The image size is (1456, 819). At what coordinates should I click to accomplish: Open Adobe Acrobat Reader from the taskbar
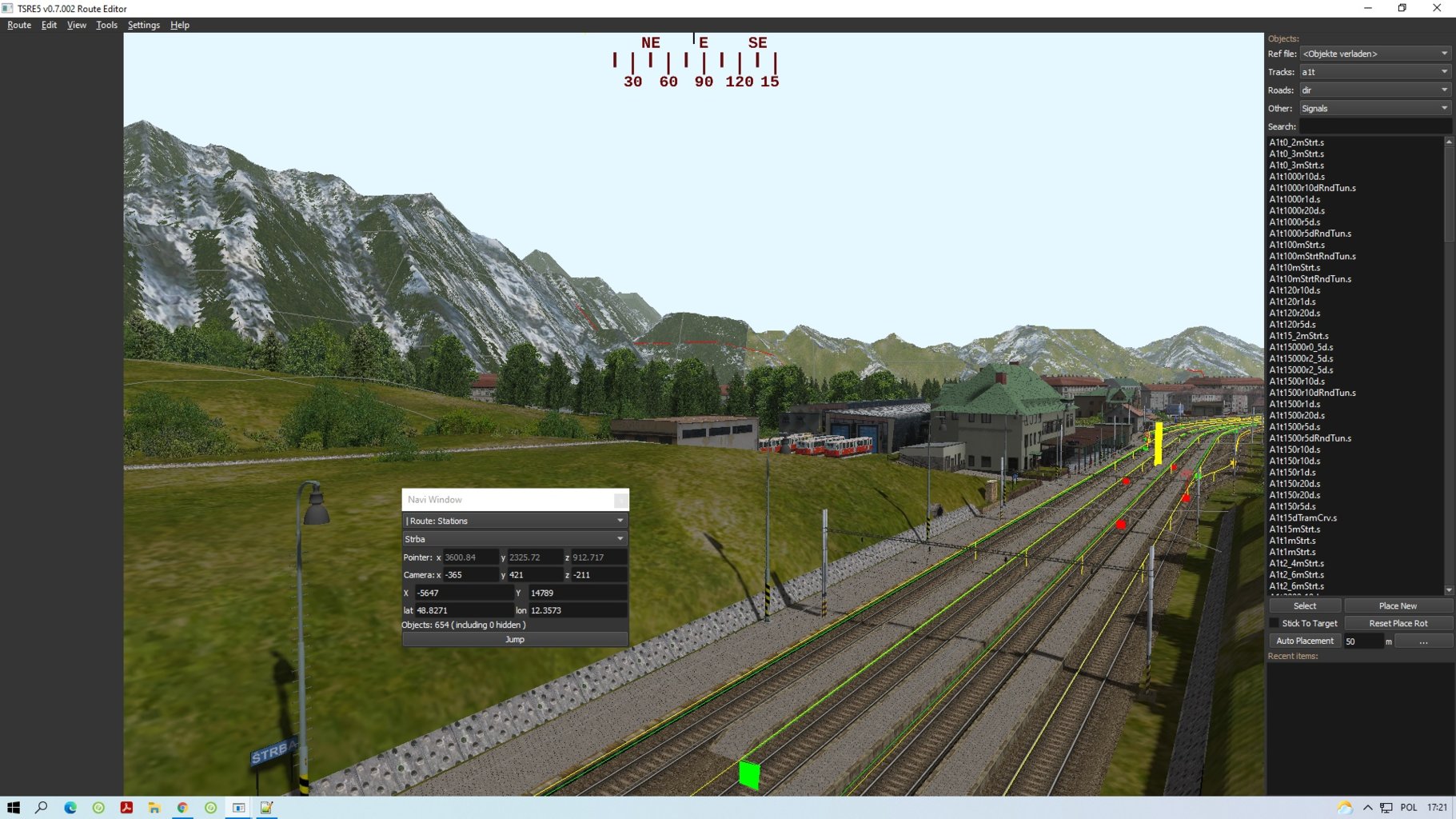(x=126, y=808)
